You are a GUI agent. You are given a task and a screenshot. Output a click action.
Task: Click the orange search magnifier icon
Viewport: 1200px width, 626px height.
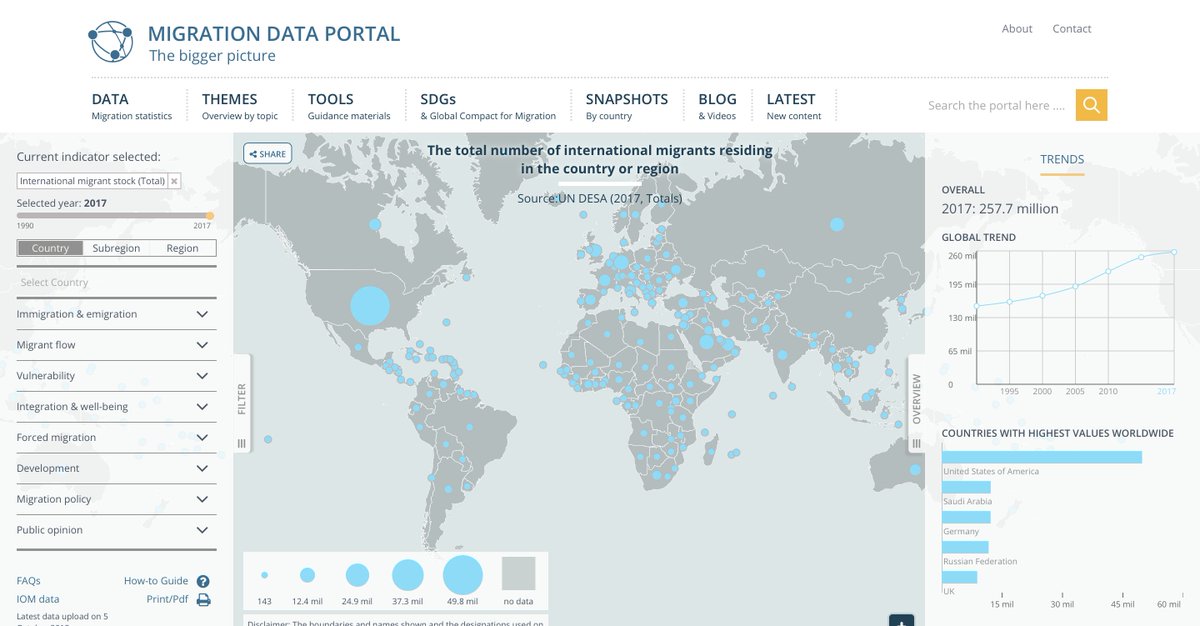point(1090,104)
